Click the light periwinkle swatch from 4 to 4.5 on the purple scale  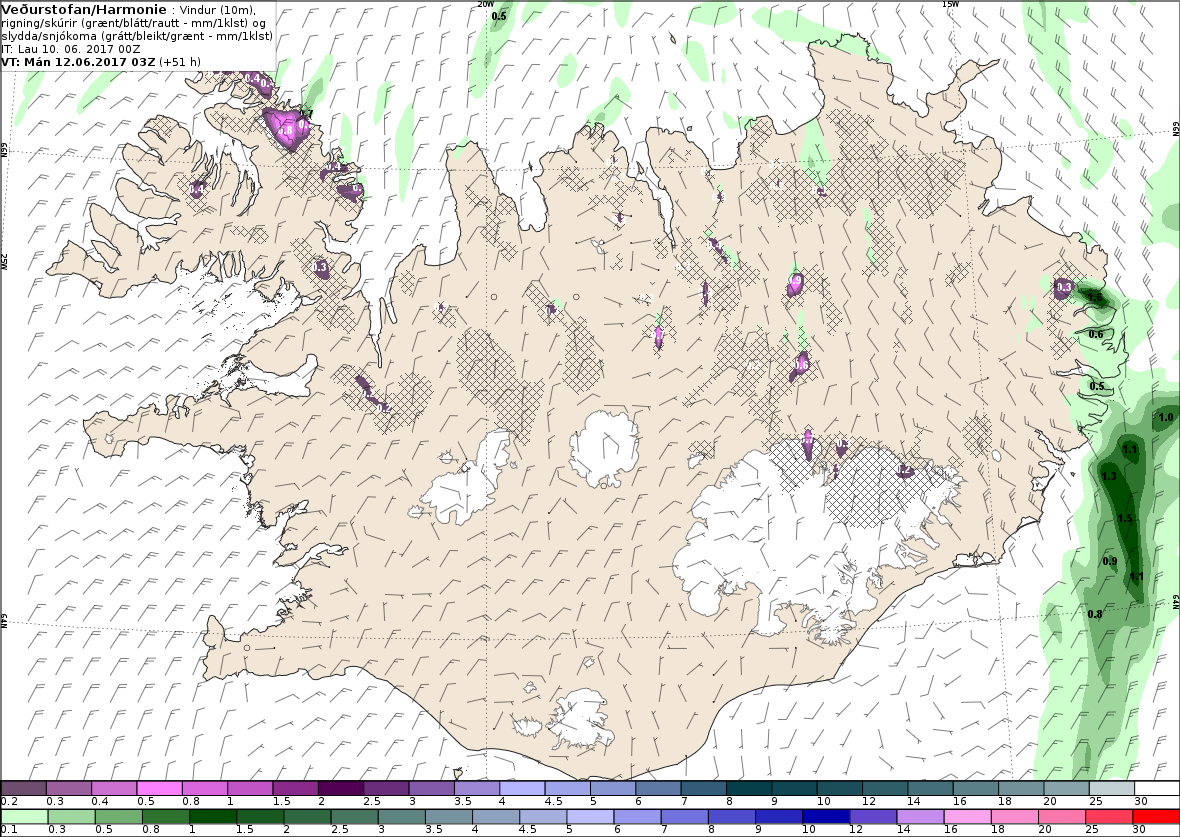(x=522, y=788)
